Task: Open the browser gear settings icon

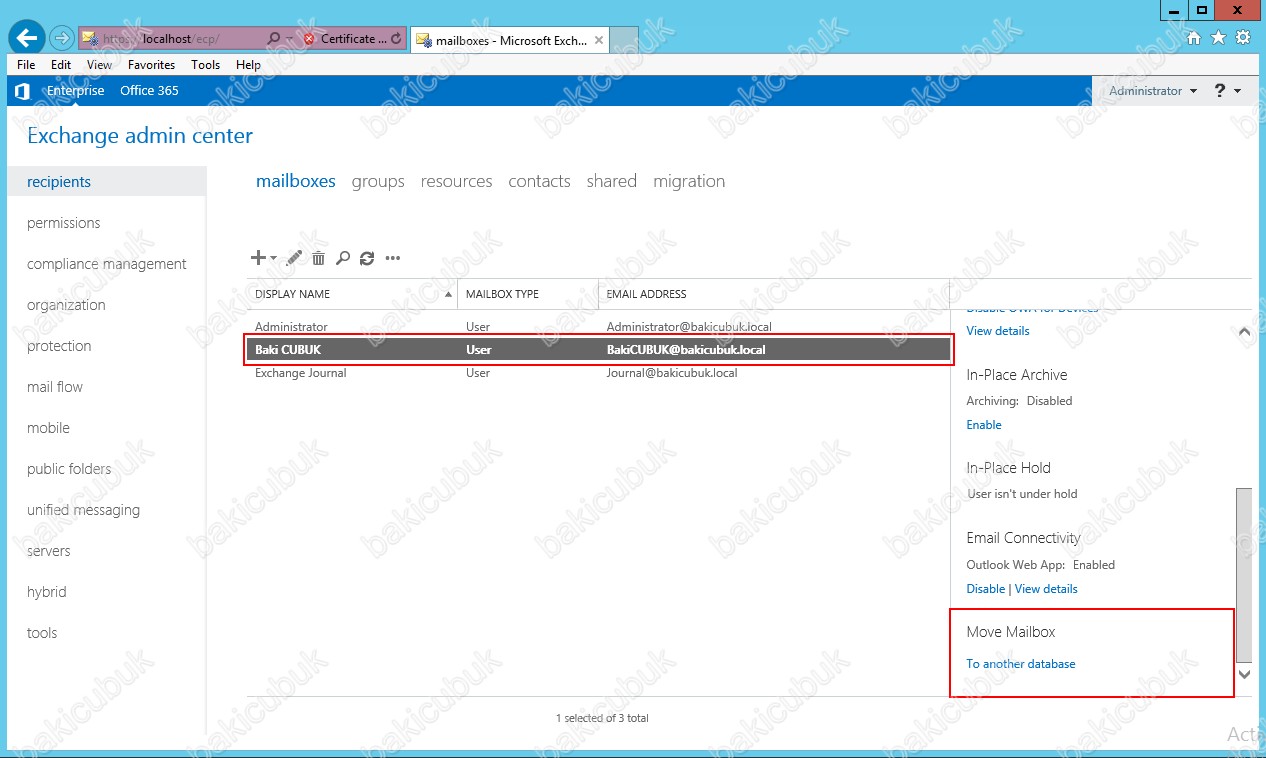Action: click(x=1243, y=38)
